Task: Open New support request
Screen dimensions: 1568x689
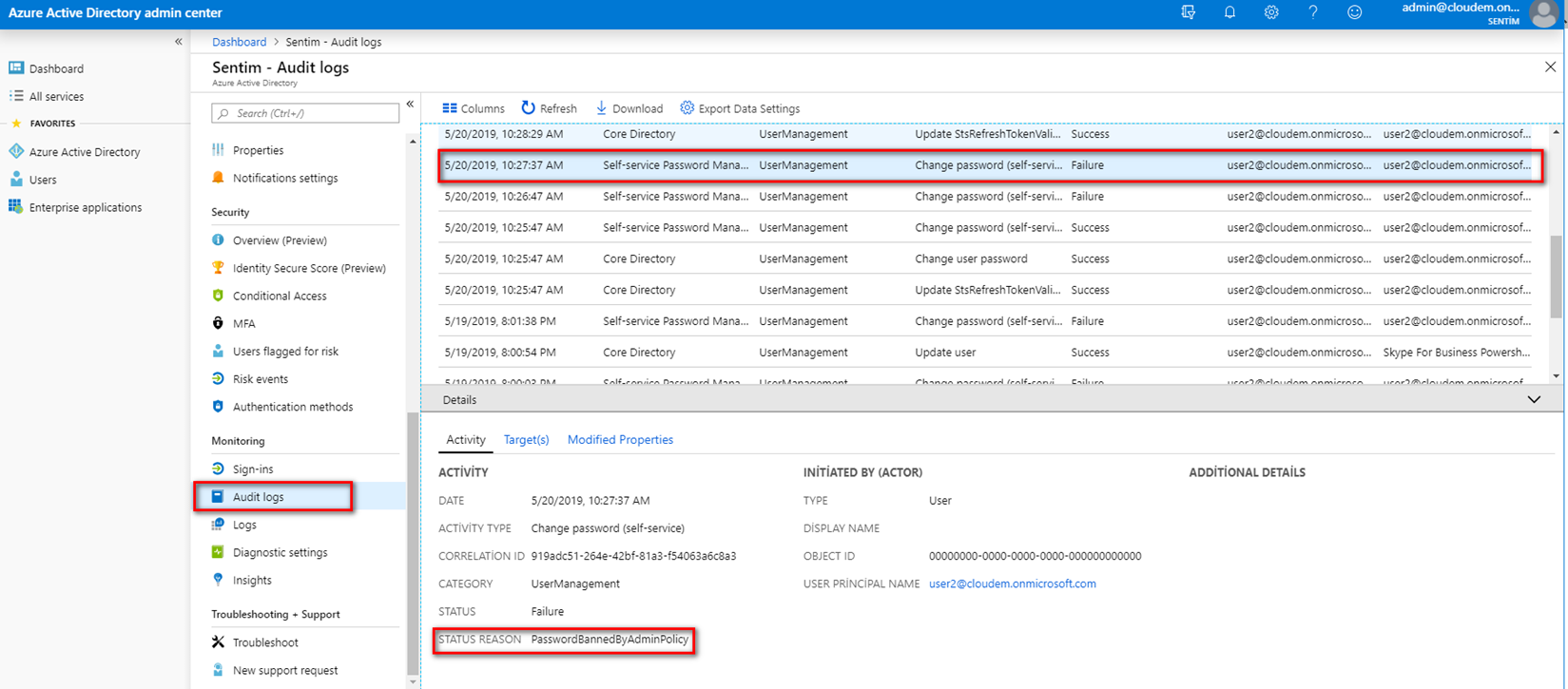Action: [285, 670]
